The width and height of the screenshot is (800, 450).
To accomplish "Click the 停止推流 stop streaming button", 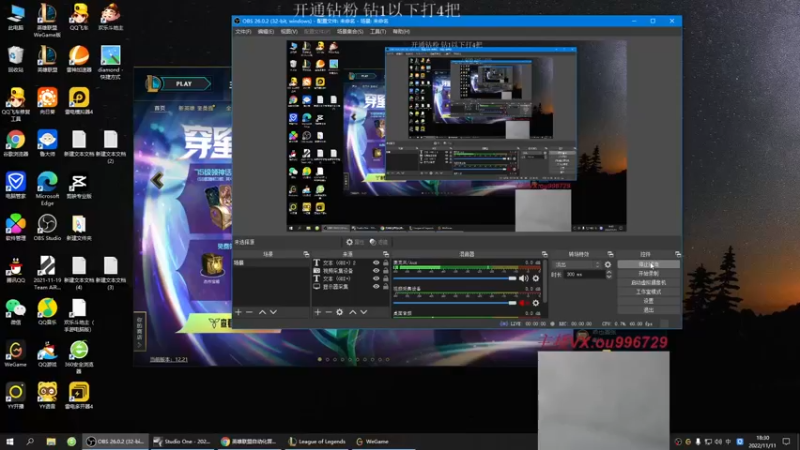I will coord(648,265).
